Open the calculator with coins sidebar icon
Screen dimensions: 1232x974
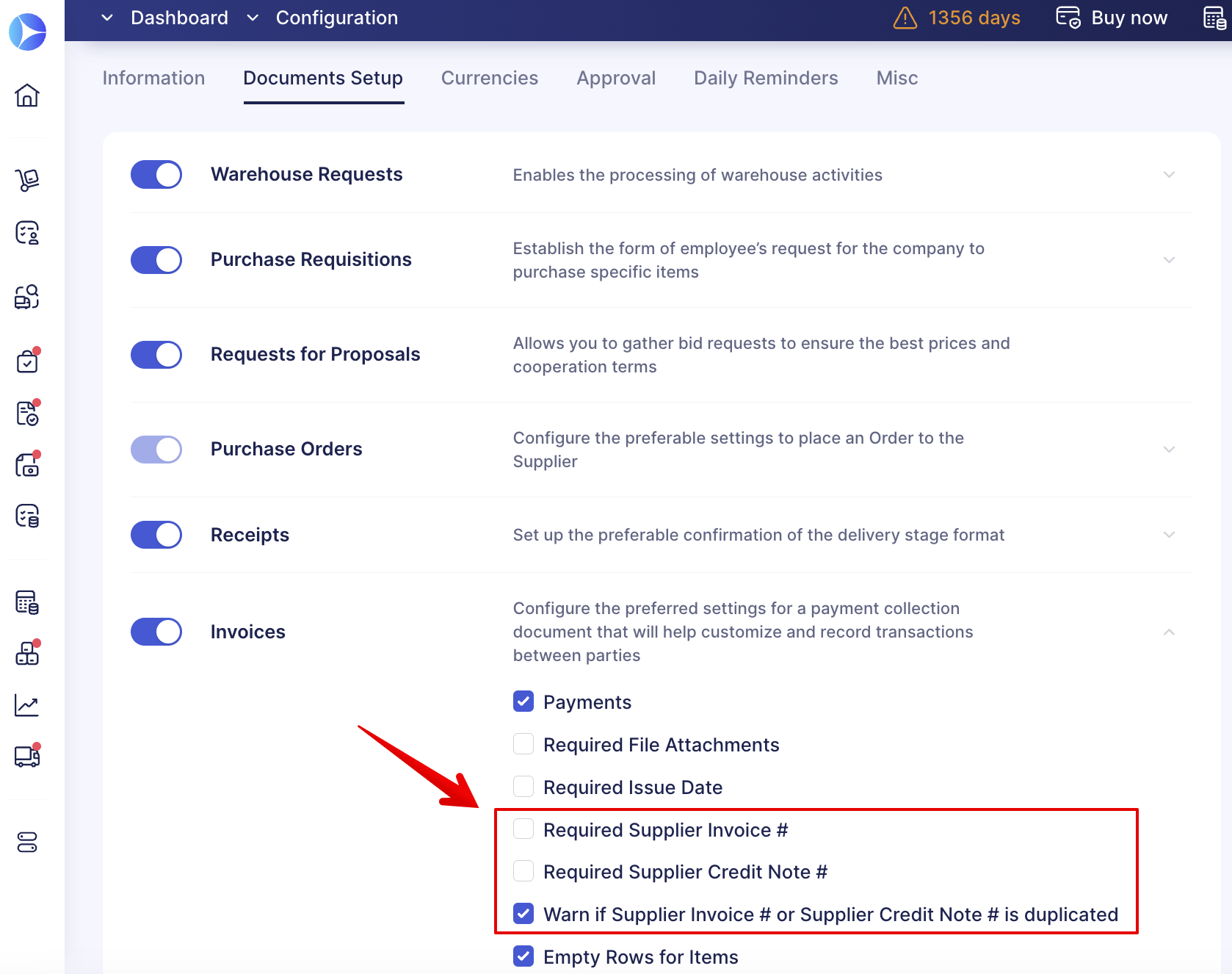tap(27, 602)
